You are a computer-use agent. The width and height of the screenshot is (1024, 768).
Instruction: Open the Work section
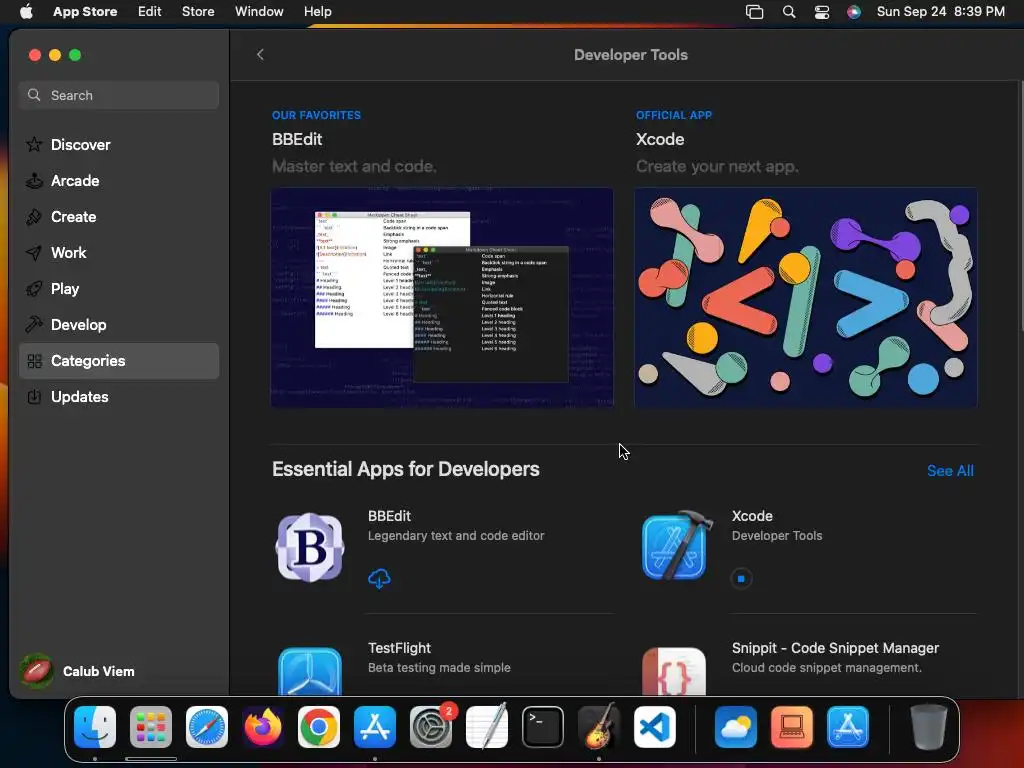tap(119, 253)
